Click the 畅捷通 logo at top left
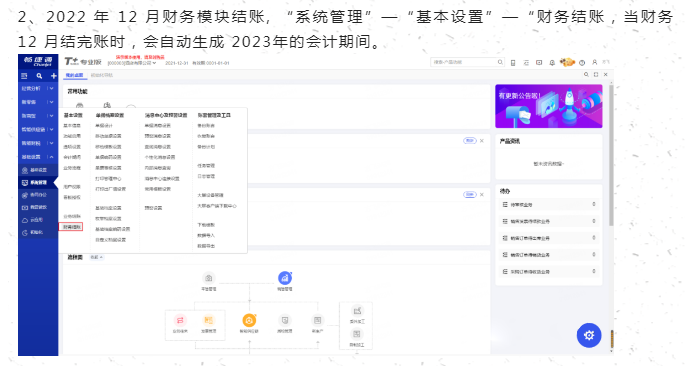 point(38,61)
